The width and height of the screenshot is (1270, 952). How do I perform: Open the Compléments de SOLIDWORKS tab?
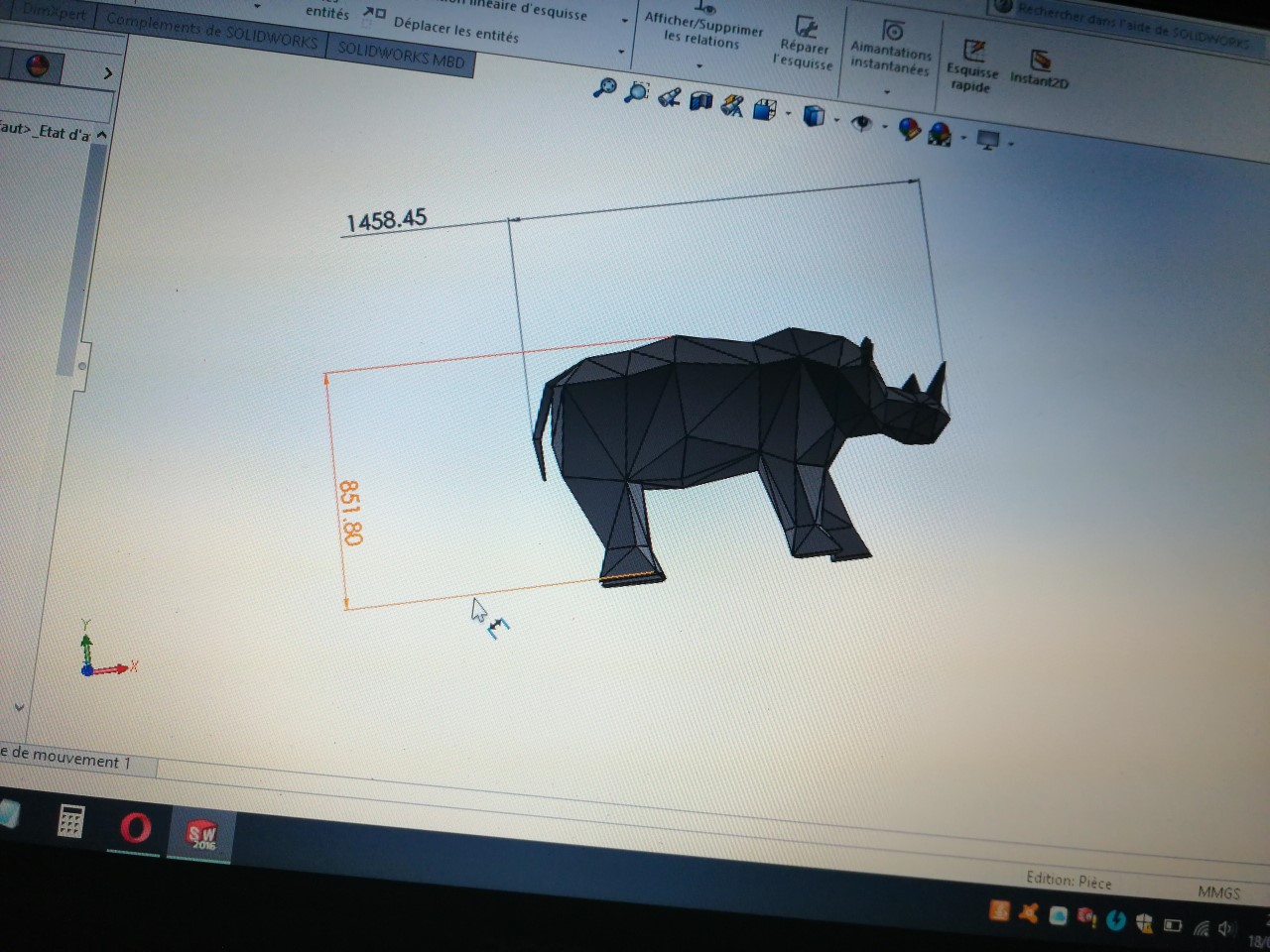[x=211, y=31]
